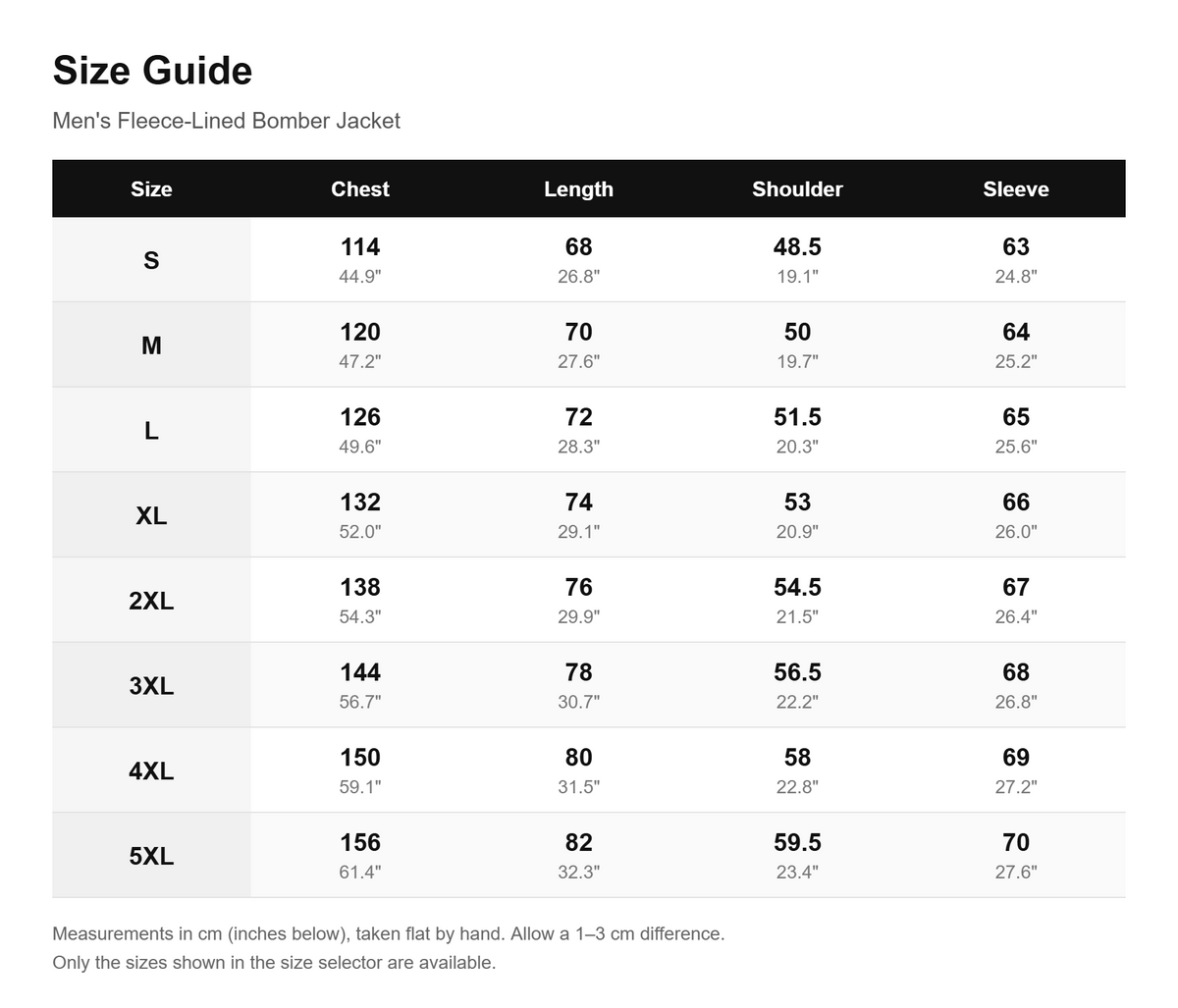
Task: Click the Men's Fleece-Lined Bomber Jacket subtitle
Action: click(226, 121)
